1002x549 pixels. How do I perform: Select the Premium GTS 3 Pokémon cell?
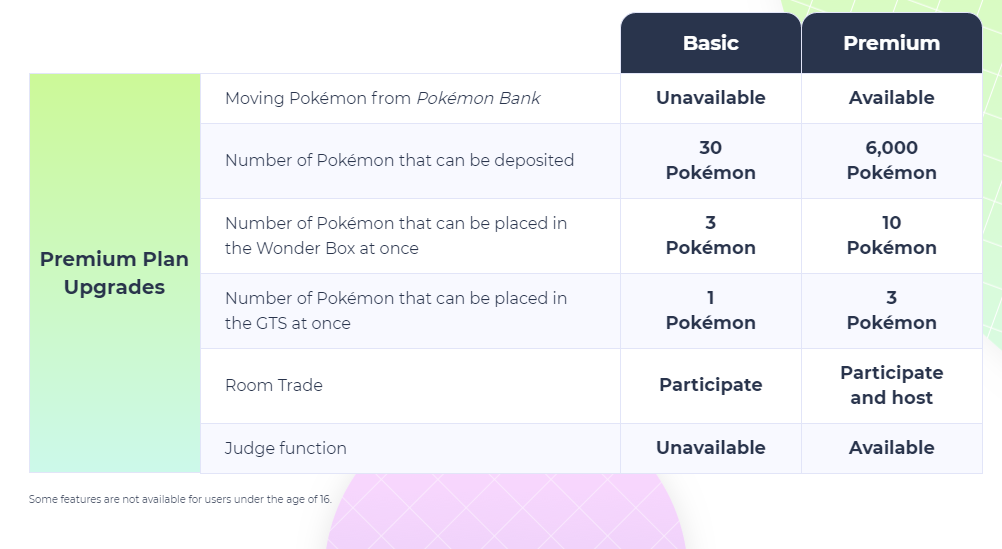point(891,311)
